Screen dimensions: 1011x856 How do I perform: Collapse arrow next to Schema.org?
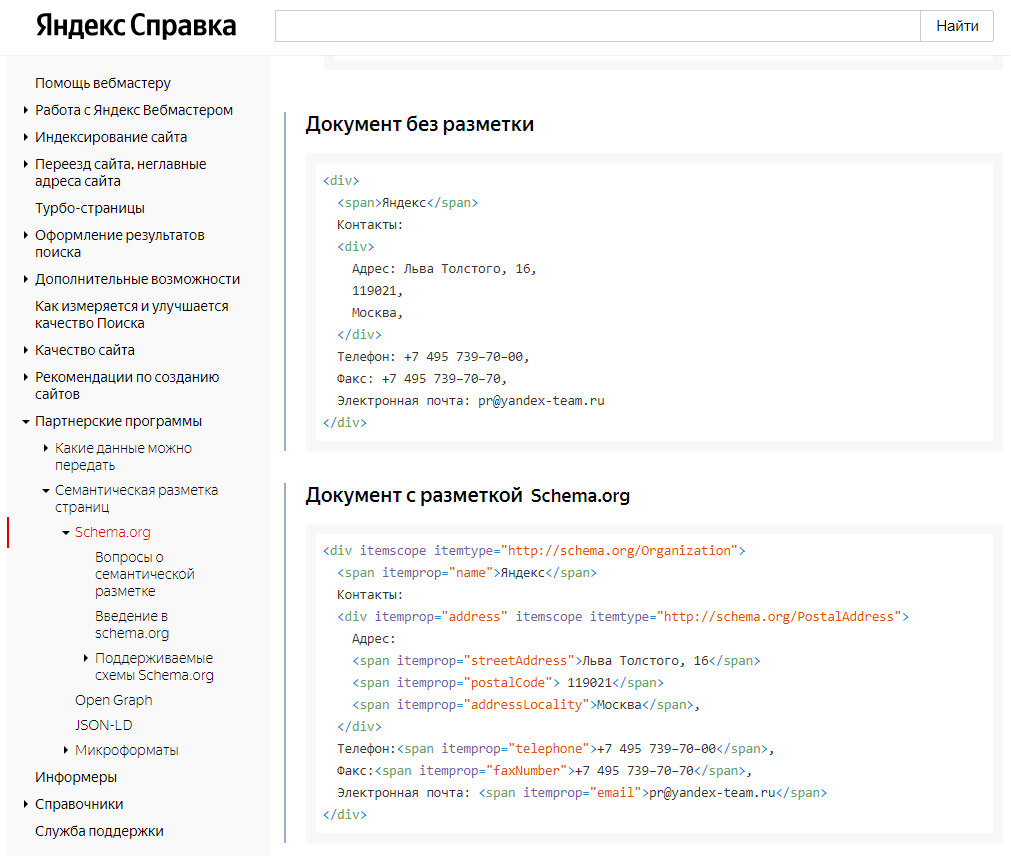(66, 532)
